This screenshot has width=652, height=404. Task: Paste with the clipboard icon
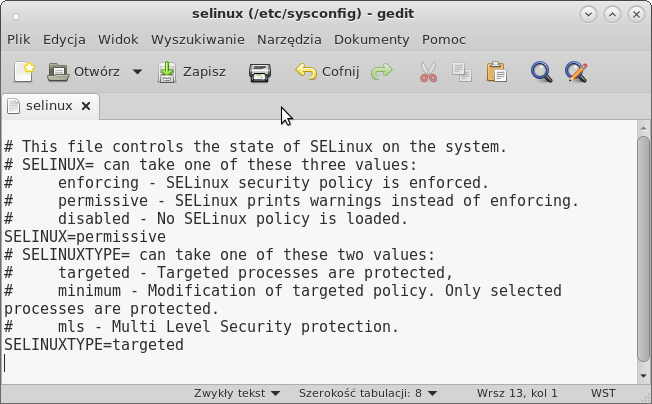[x=496, y=72]
